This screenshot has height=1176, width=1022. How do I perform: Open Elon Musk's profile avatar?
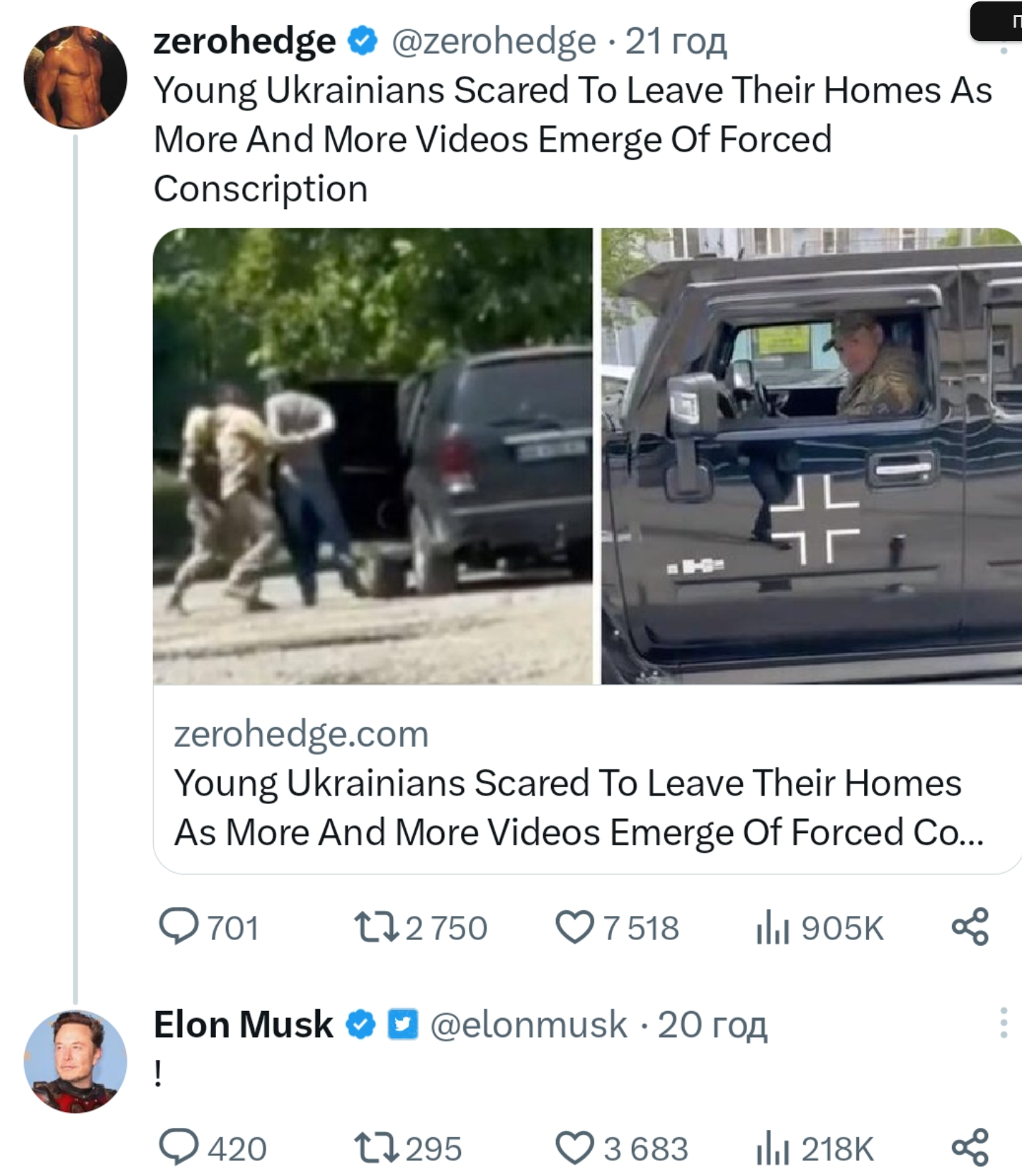[x=75, y=1061]
